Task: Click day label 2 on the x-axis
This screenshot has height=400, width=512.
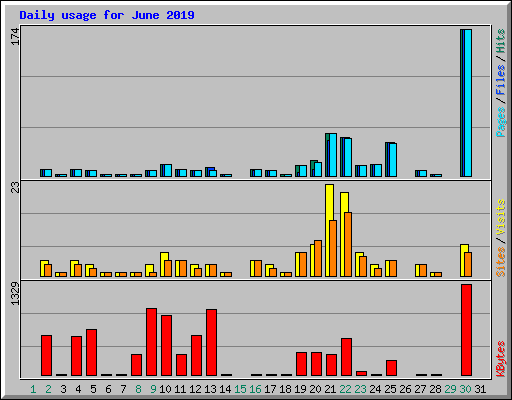Action: 48,389
